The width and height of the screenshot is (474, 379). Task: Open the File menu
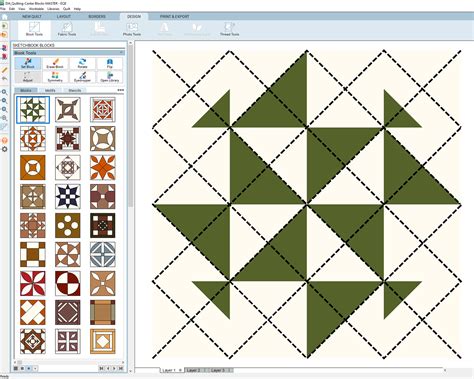pyautogui.click(x=3, y=9)
